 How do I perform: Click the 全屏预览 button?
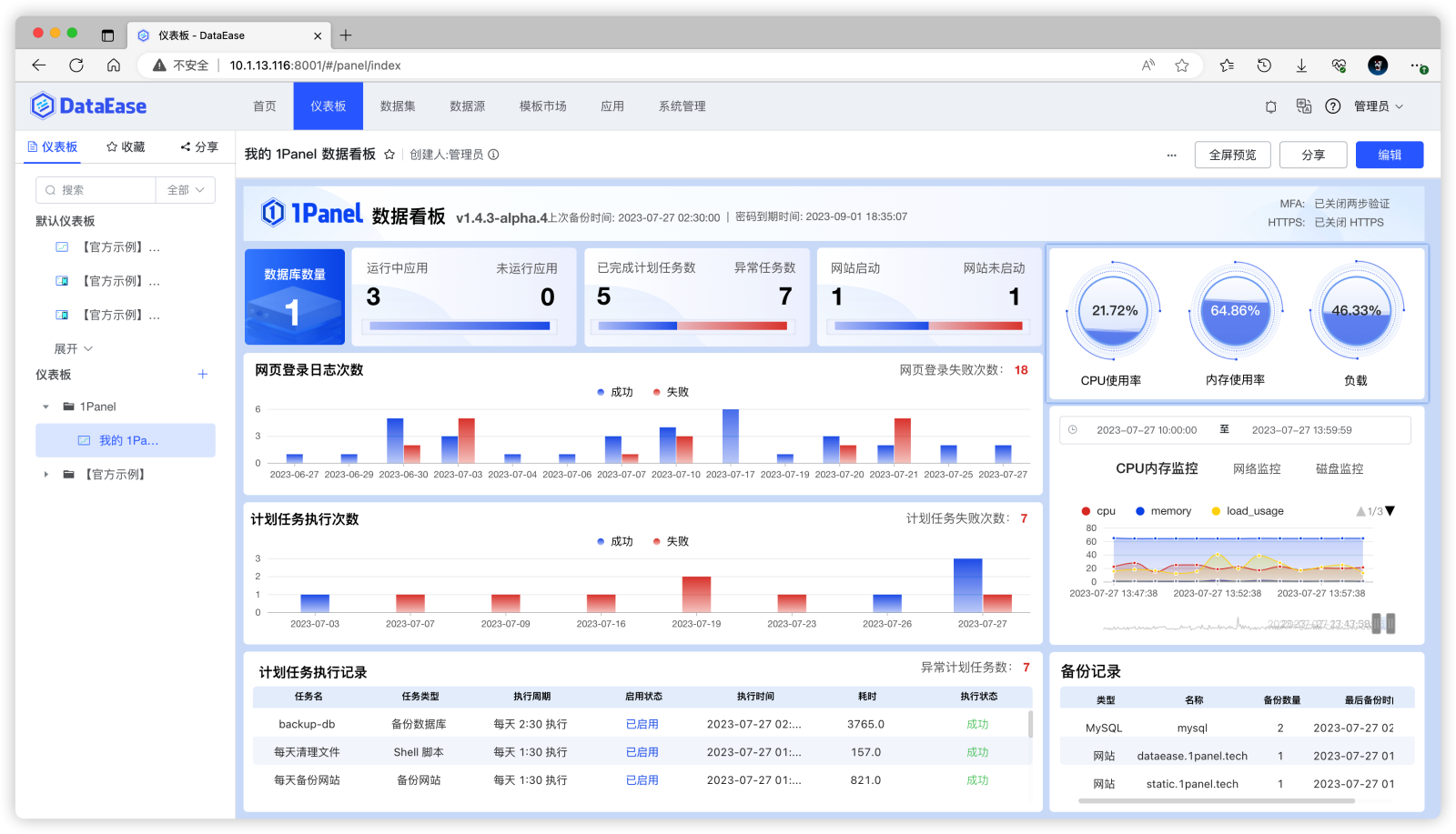click(x=1232, y=155)
